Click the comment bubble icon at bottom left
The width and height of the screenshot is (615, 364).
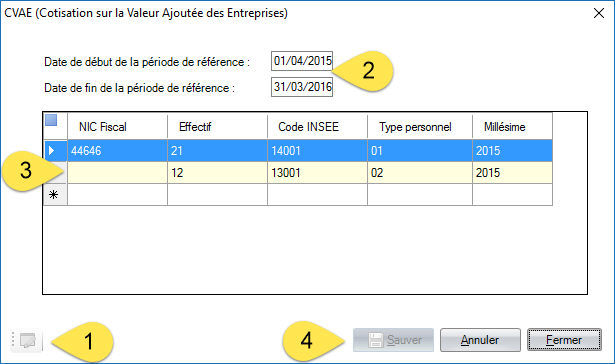(27, 340)
